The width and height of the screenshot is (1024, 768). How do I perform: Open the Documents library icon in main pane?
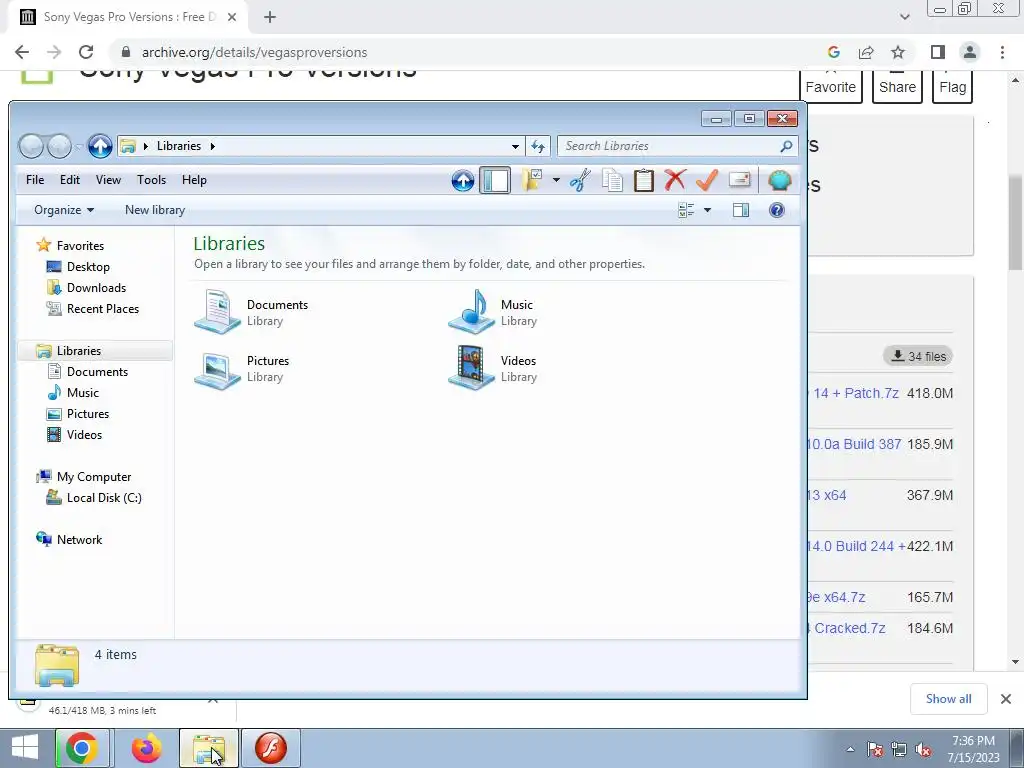point(217,312)
